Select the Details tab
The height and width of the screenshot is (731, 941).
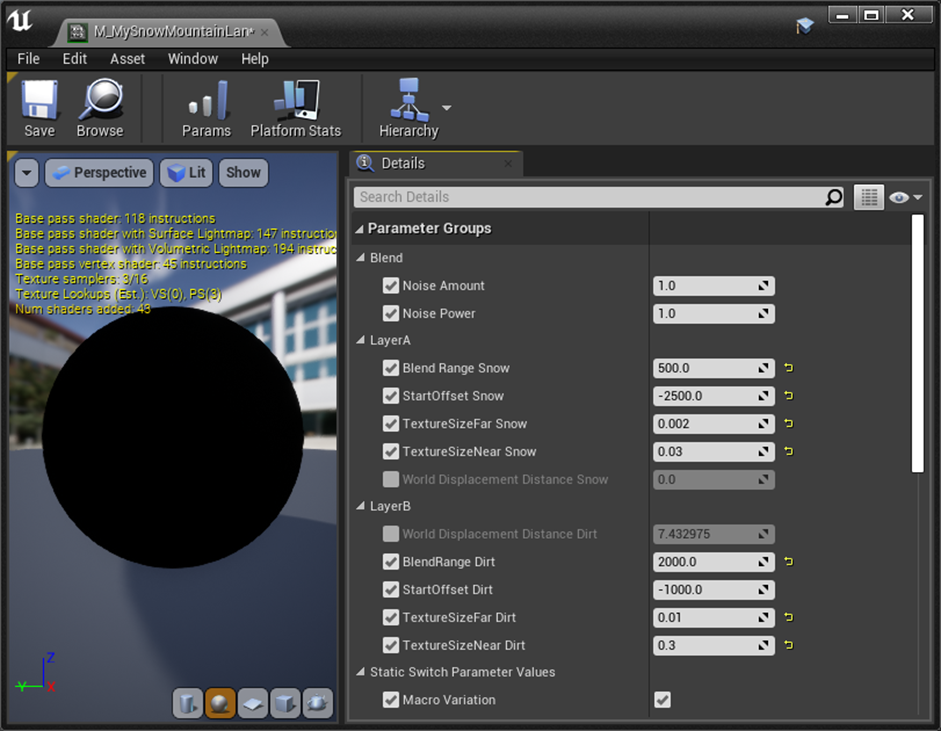(436, 163)
